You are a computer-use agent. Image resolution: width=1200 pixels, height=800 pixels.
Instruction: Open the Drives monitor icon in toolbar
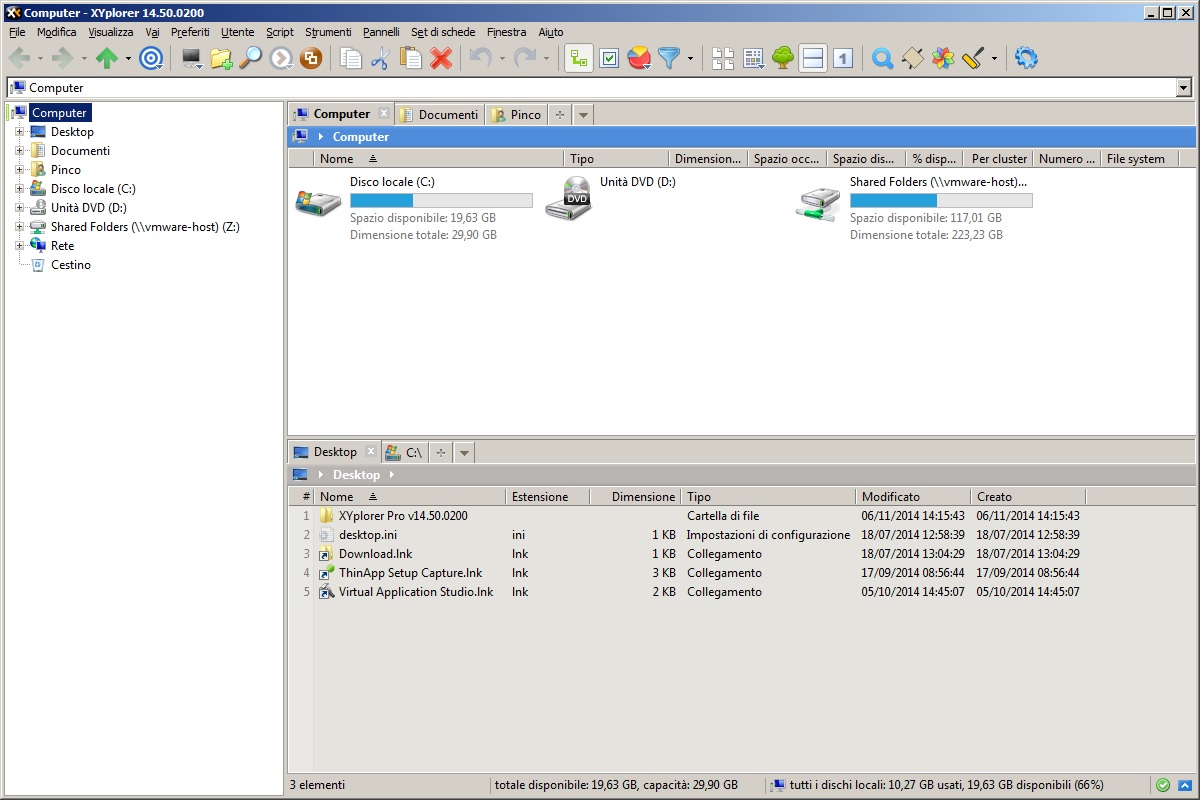click(191, 58)
